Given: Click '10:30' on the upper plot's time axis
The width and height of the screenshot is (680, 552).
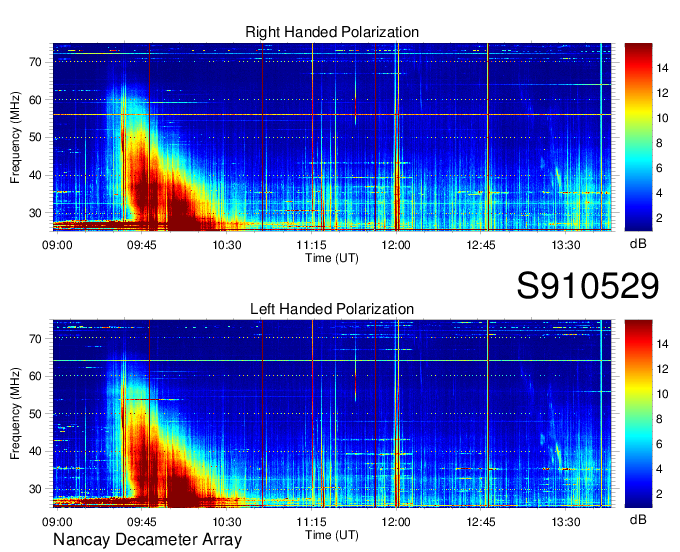Looking at the screenshot, I should click(226, 245).
